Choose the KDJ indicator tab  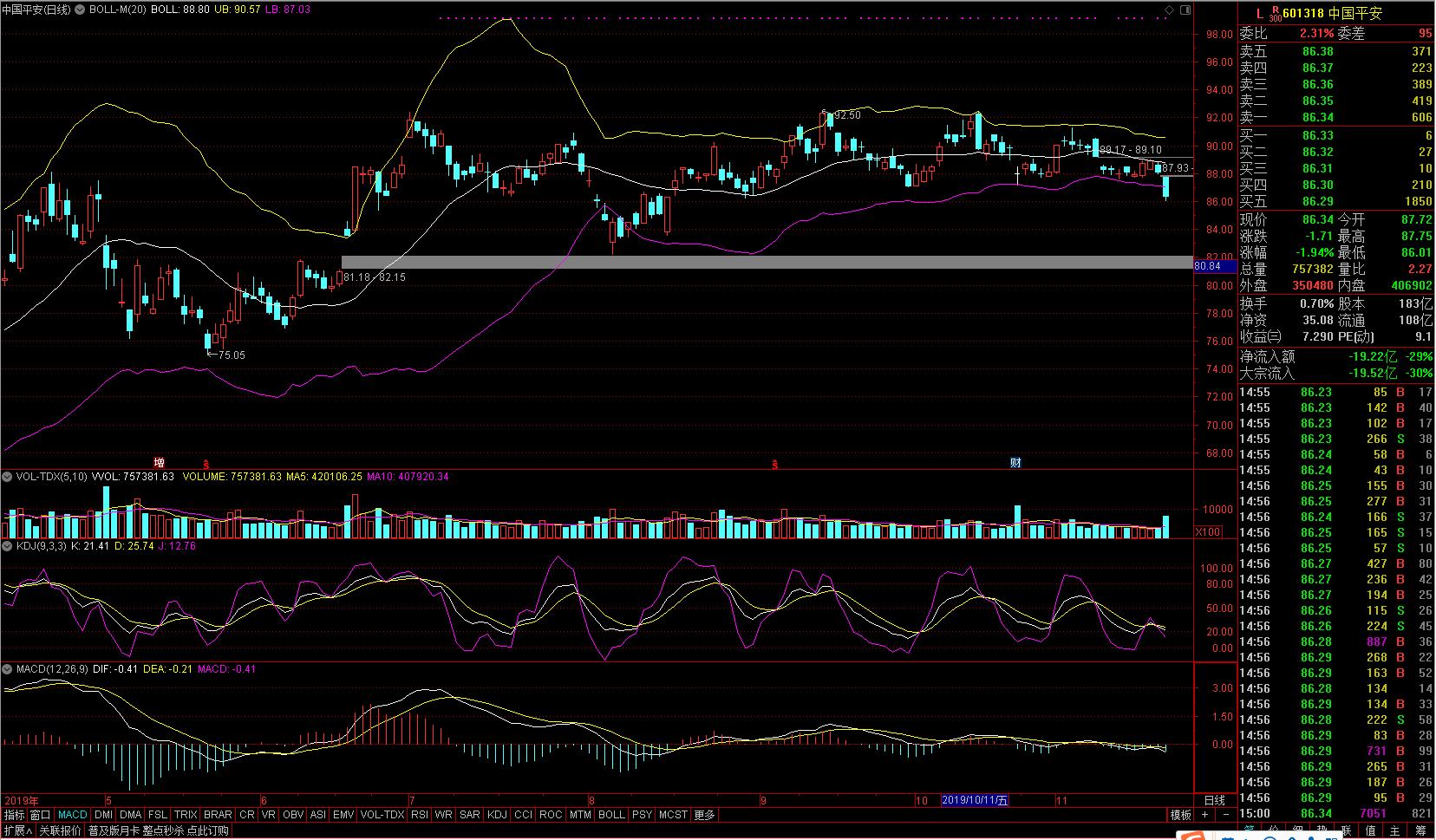point(497,815)
